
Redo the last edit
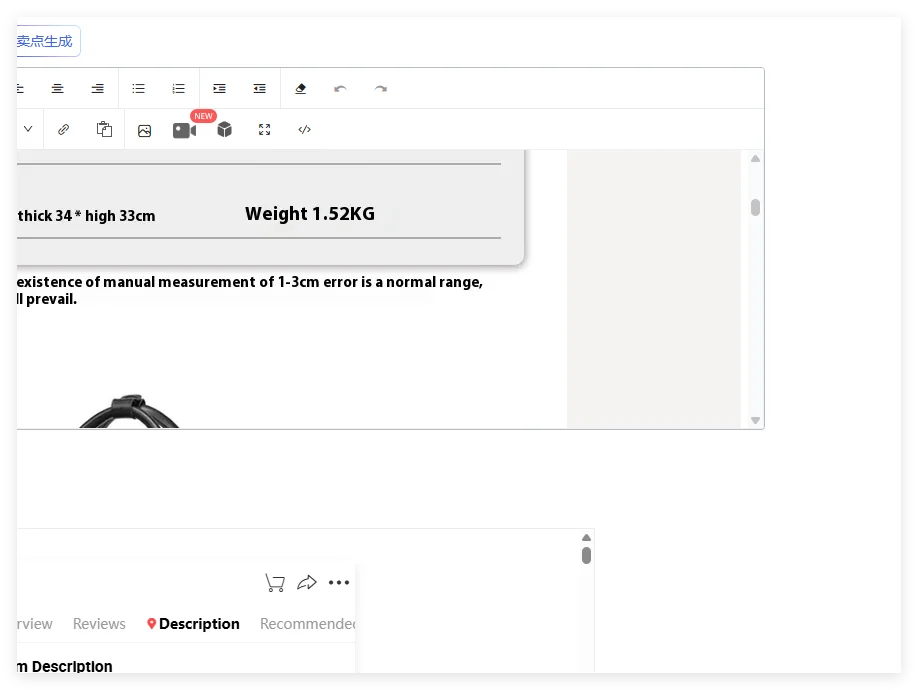[x=381, y=89]
